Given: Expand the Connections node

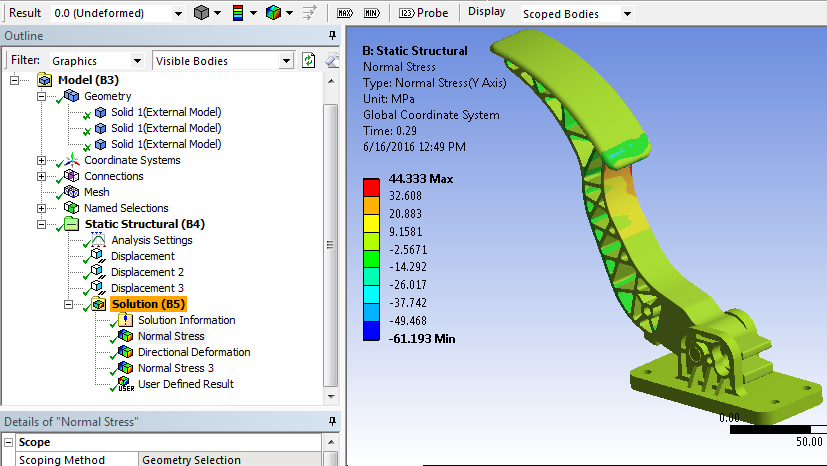Looking at the screenshot, I should (41, 177).
